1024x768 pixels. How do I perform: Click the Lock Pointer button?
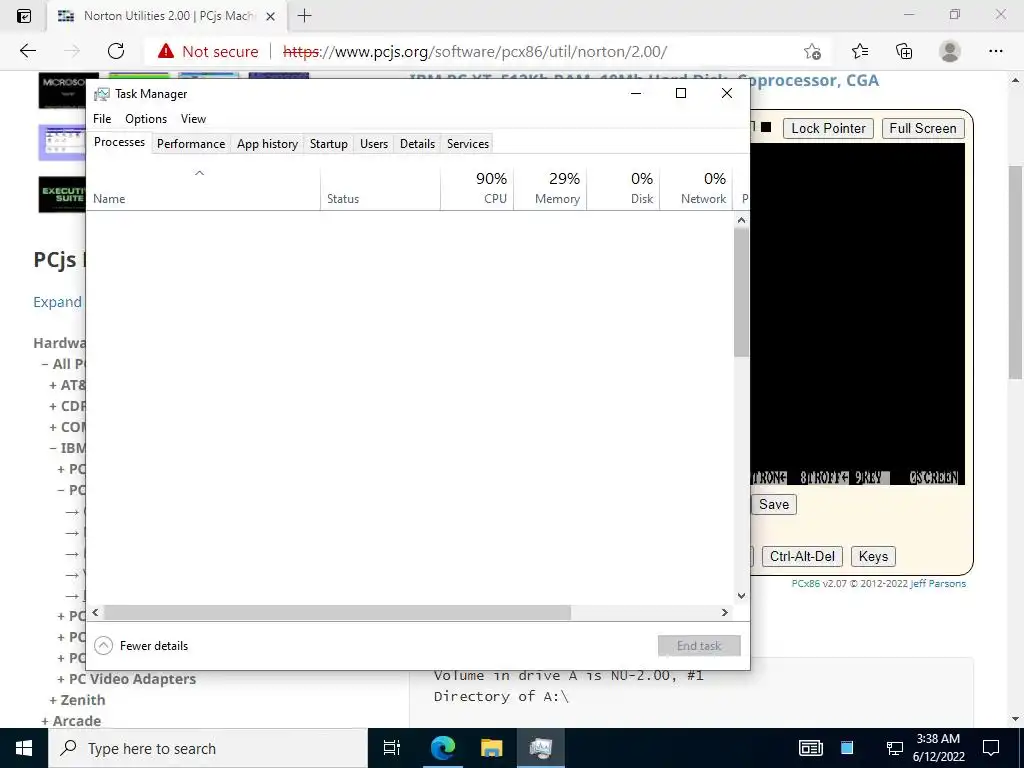pyautogui.click(x=828, y=128)
